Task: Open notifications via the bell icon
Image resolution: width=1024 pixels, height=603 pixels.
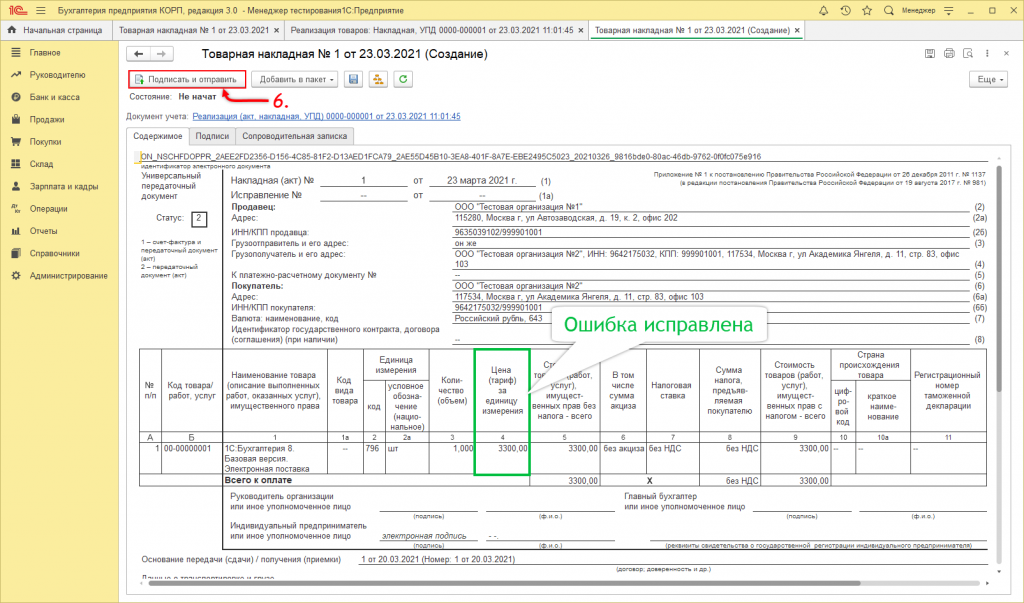Action: pos(826,10)
